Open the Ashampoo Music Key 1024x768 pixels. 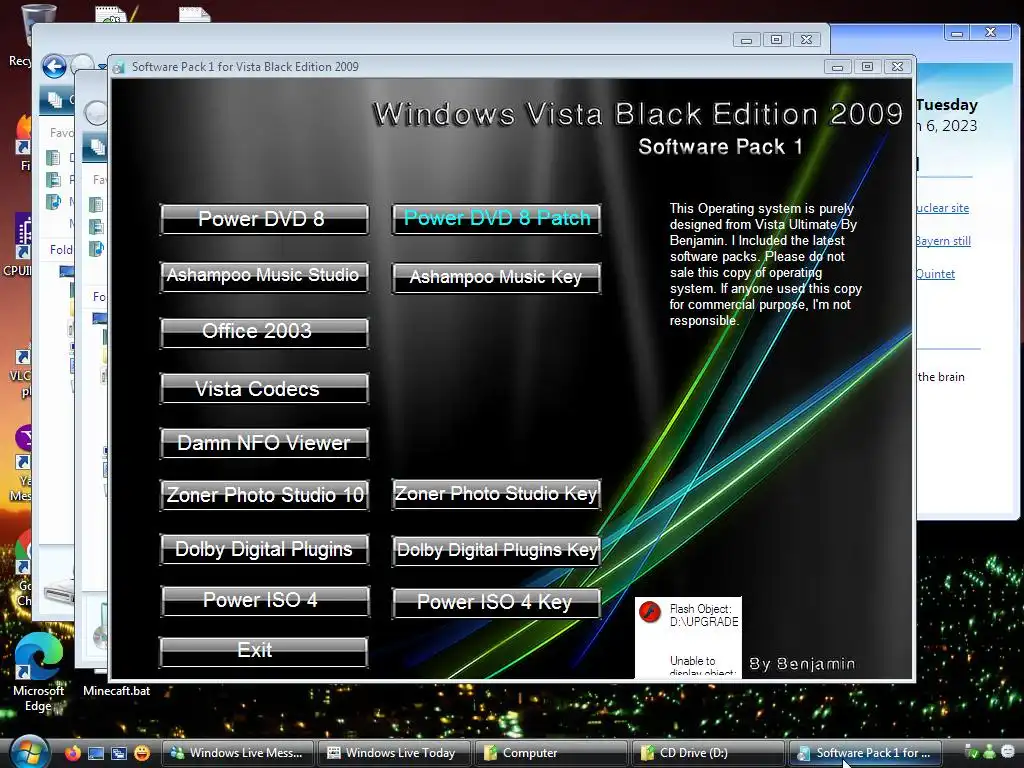pyautogui.click(x=496, y=278)
